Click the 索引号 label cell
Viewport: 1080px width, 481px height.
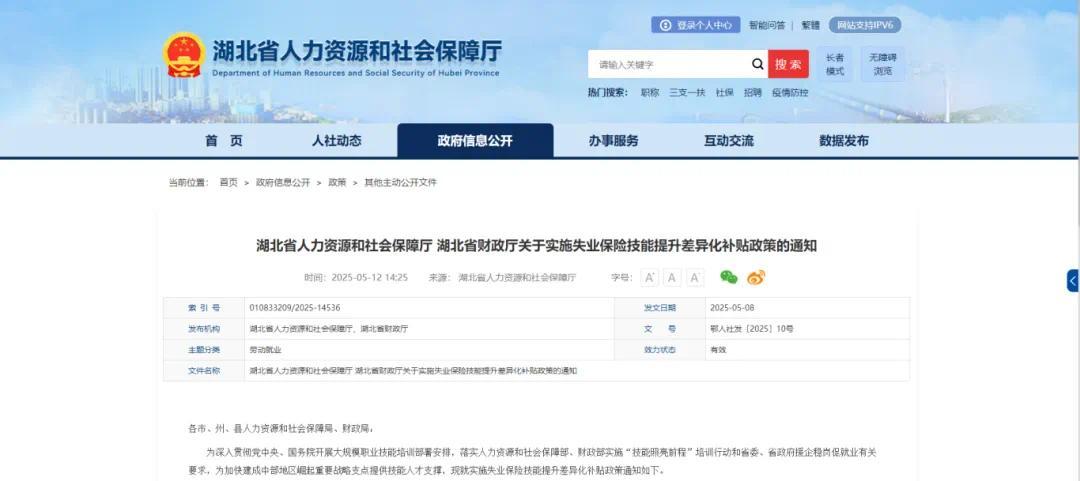pos(204,308)
